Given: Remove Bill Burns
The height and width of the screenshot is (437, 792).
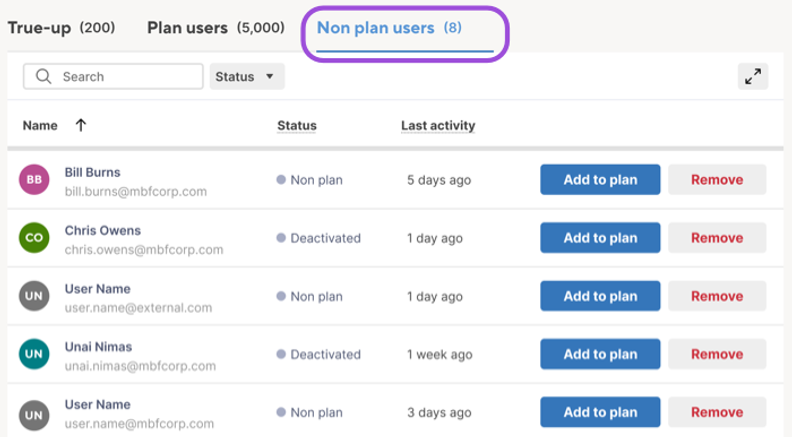Looking at the screenshot, I should click(717, 179).
